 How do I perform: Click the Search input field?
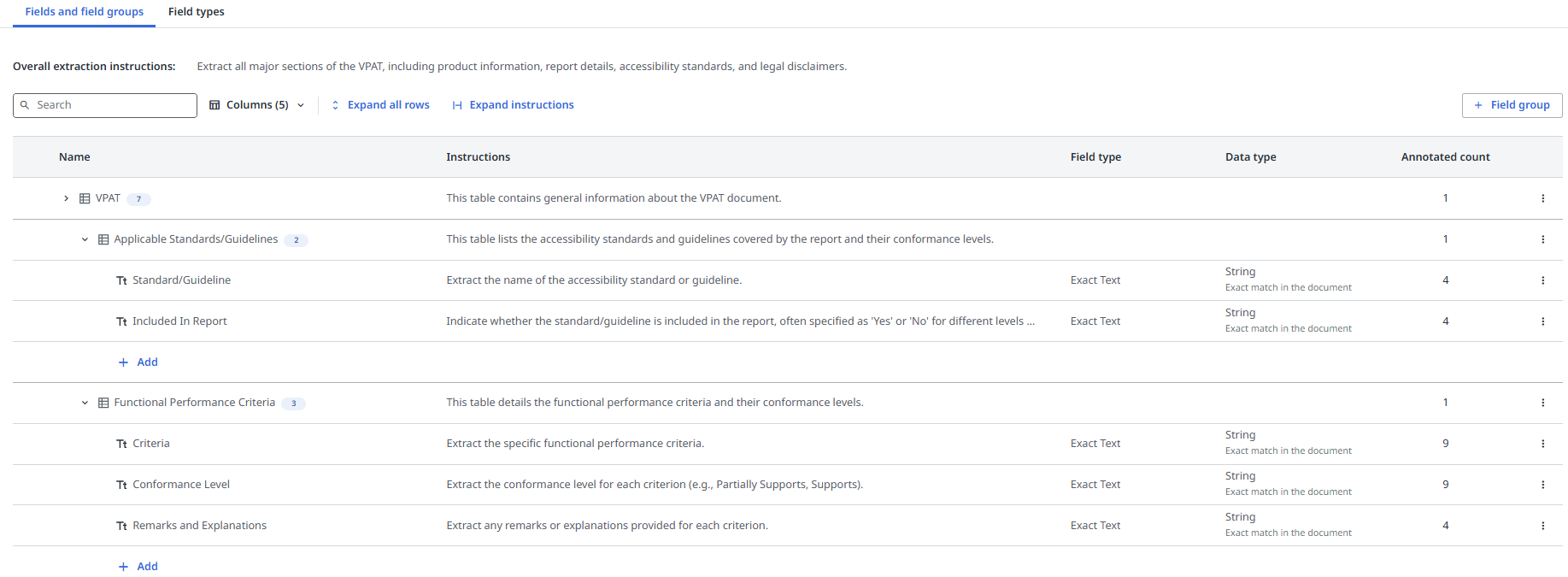click(x=111, y=105)
